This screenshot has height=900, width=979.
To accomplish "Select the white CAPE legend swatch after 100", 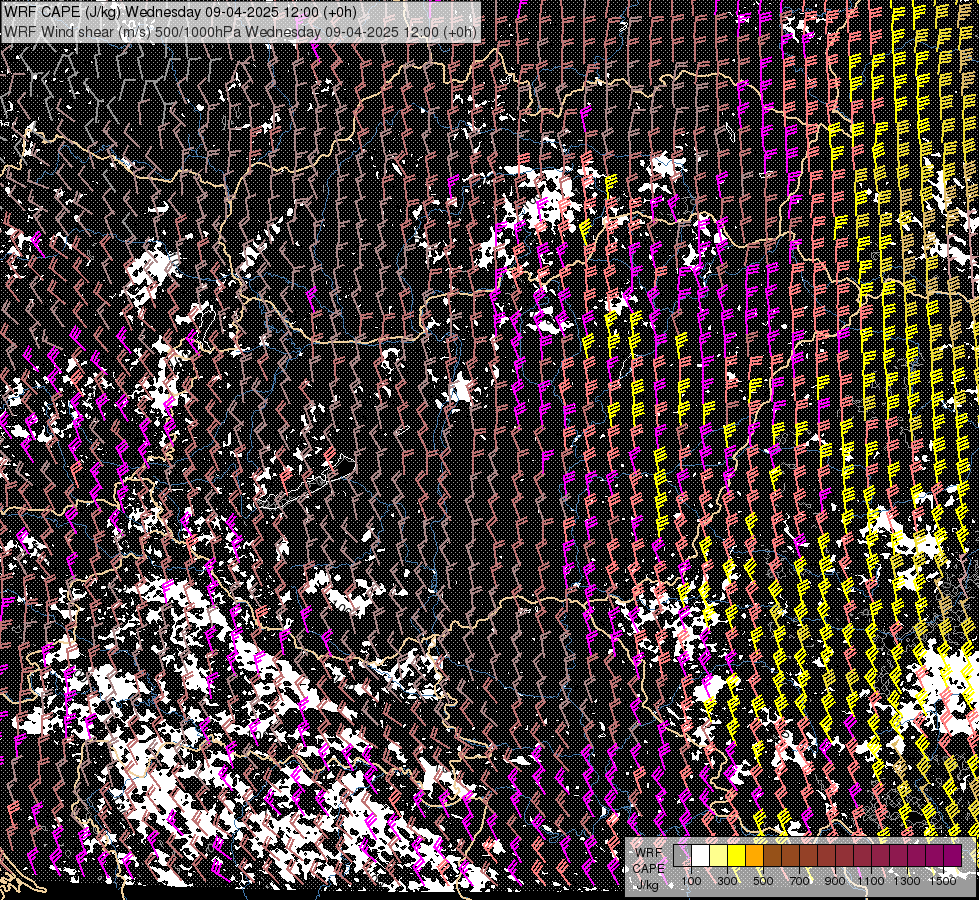I will pos(701,855).
